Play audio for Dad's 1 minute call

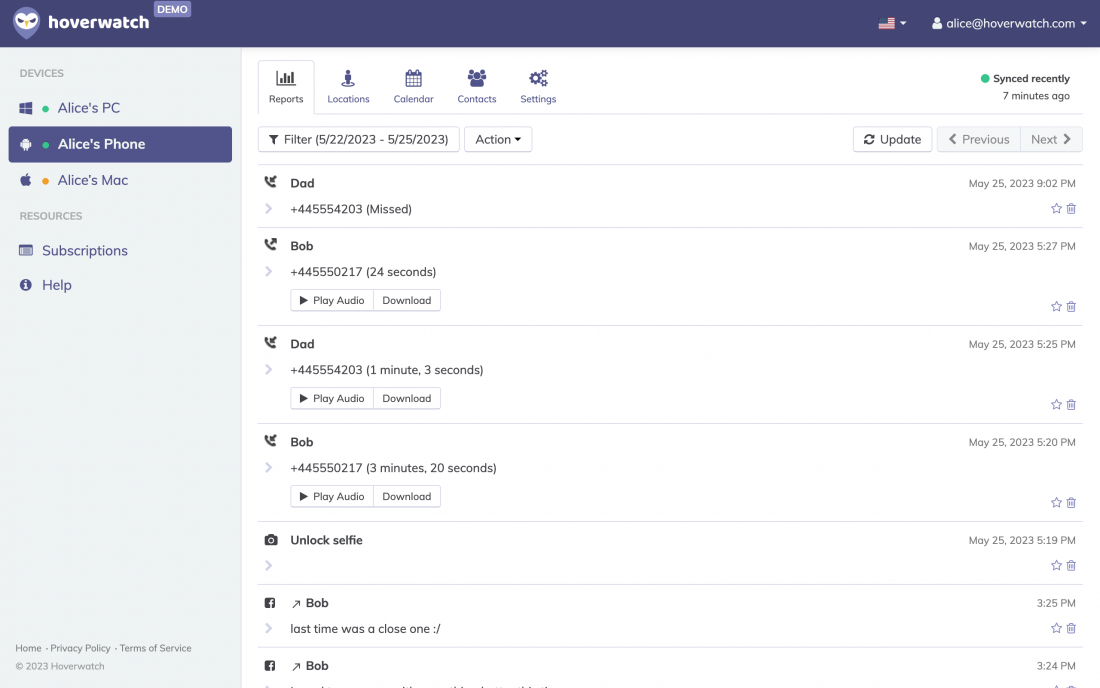tap(332, 398)
